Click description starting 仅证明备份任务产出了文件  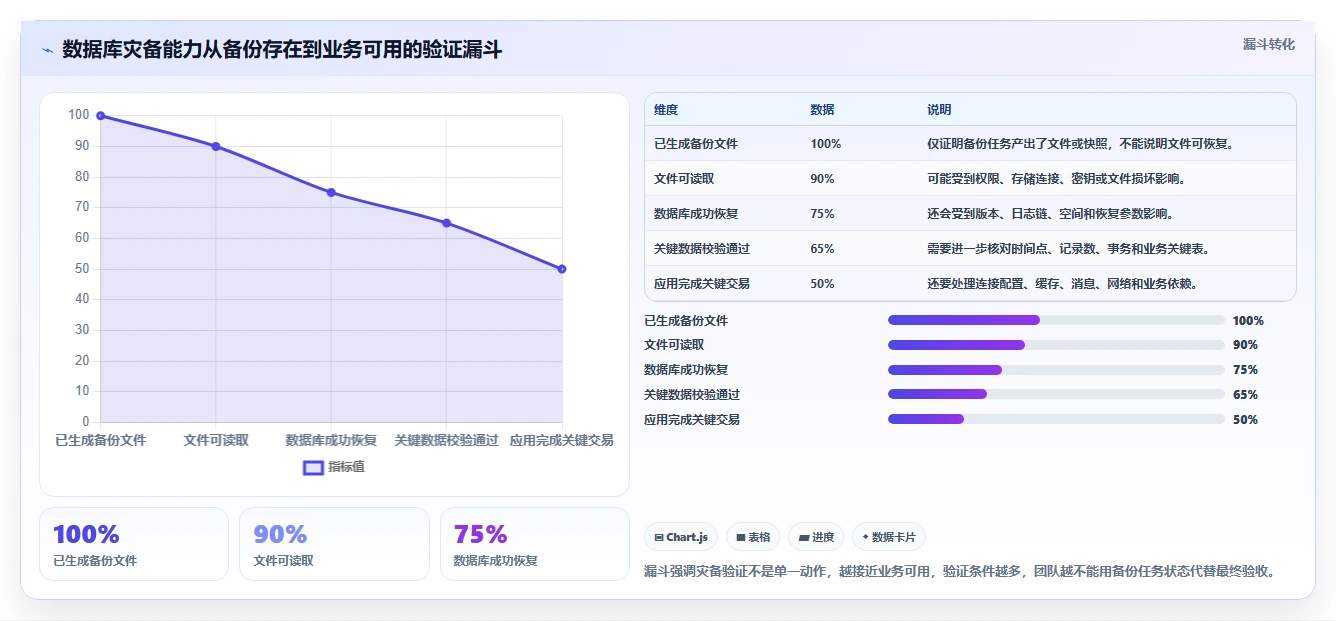coord(1080,144)
